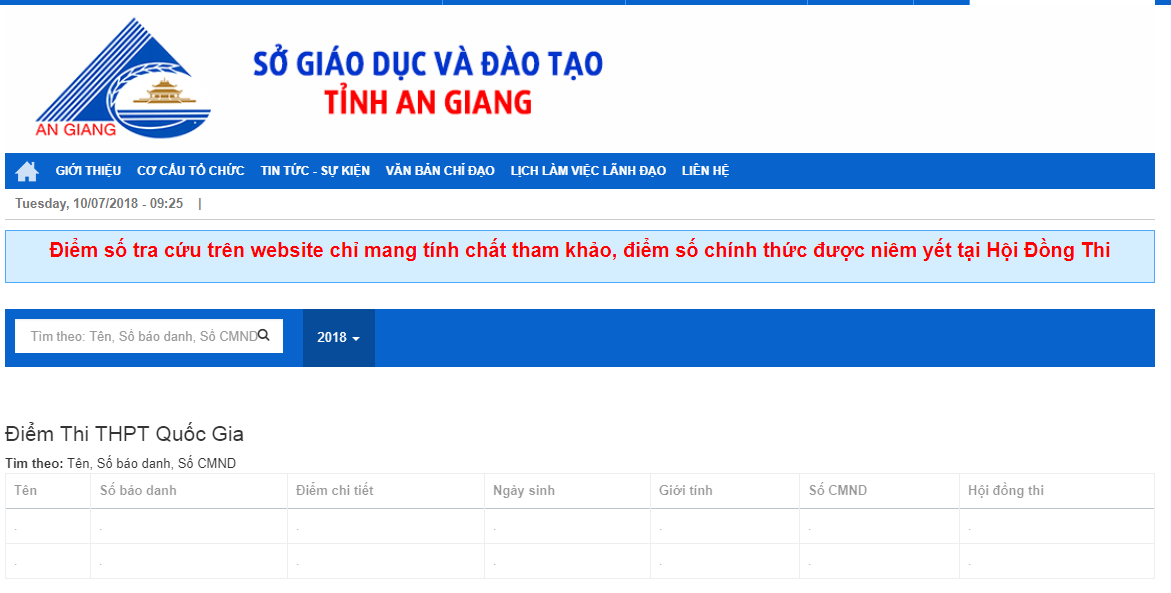Screen dimensions: 1171x593
Task: Click the An Giang logo
Action: pos(123,78)
